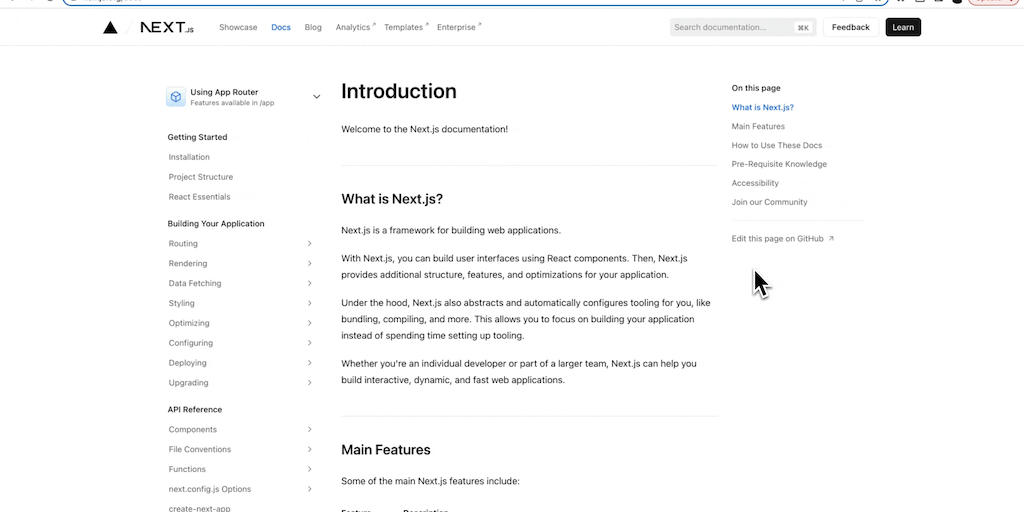Click the Vercel triangle logo
The width and height of the screenshot is (1024, 512).
click(x=110, y=28)
